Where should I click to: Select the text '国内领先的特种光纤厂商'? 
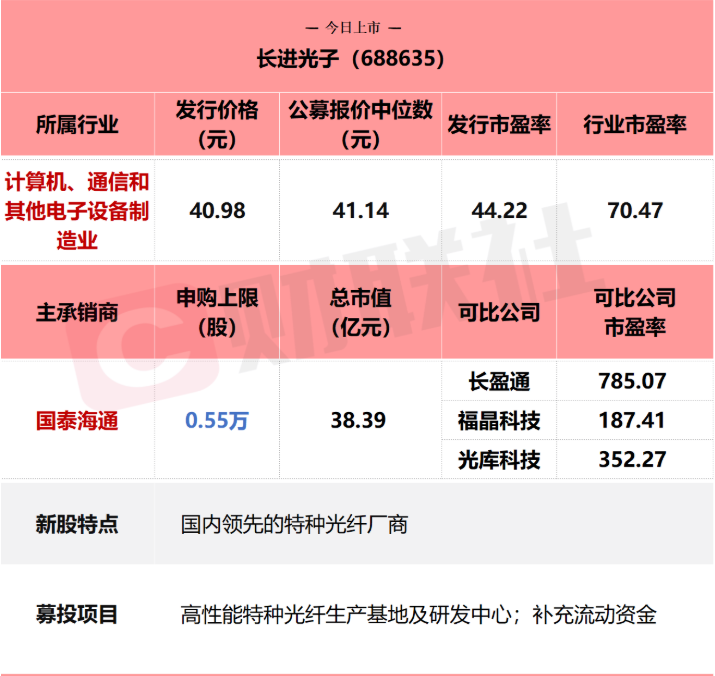[294, 525]
